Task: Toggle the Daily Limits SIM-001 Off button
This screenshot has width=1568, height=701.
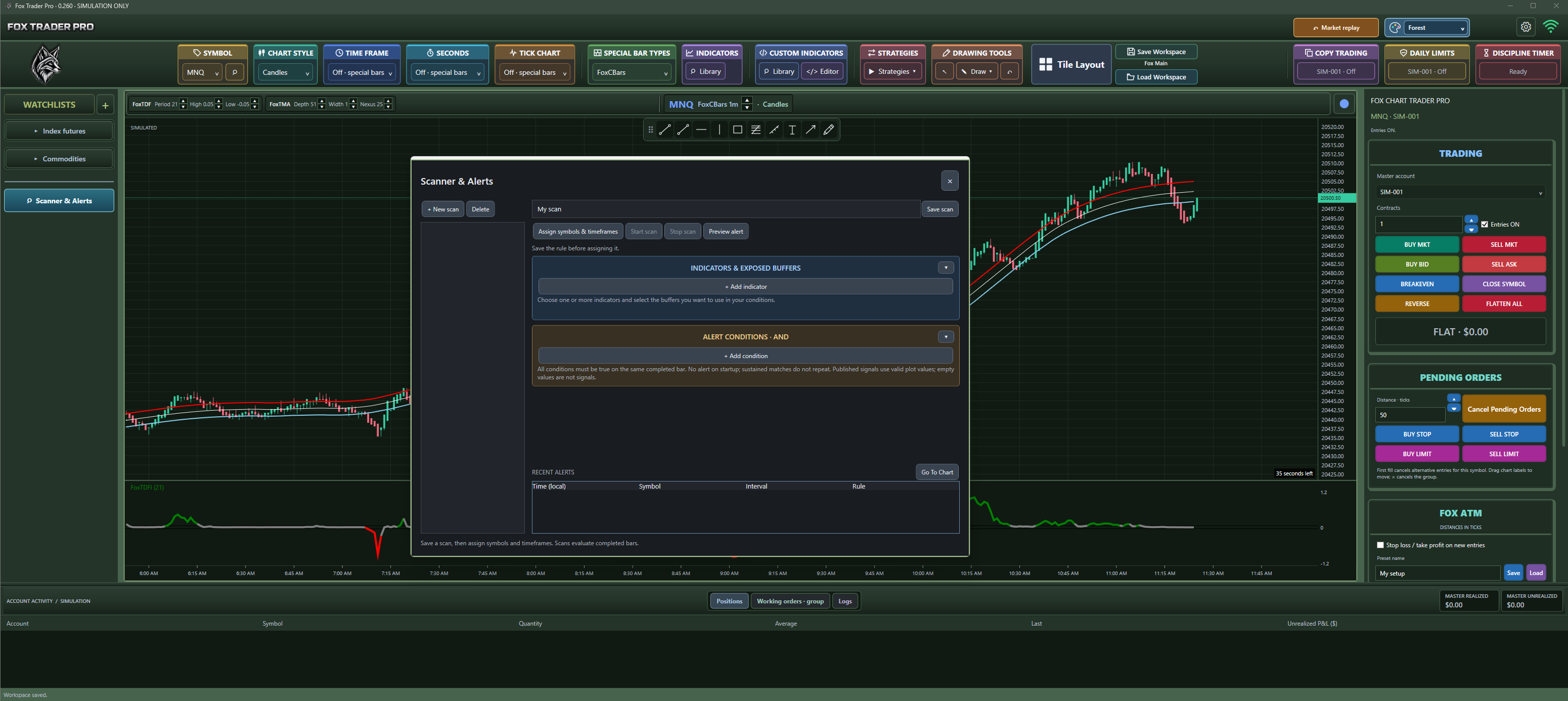Action: (1427, 71)
